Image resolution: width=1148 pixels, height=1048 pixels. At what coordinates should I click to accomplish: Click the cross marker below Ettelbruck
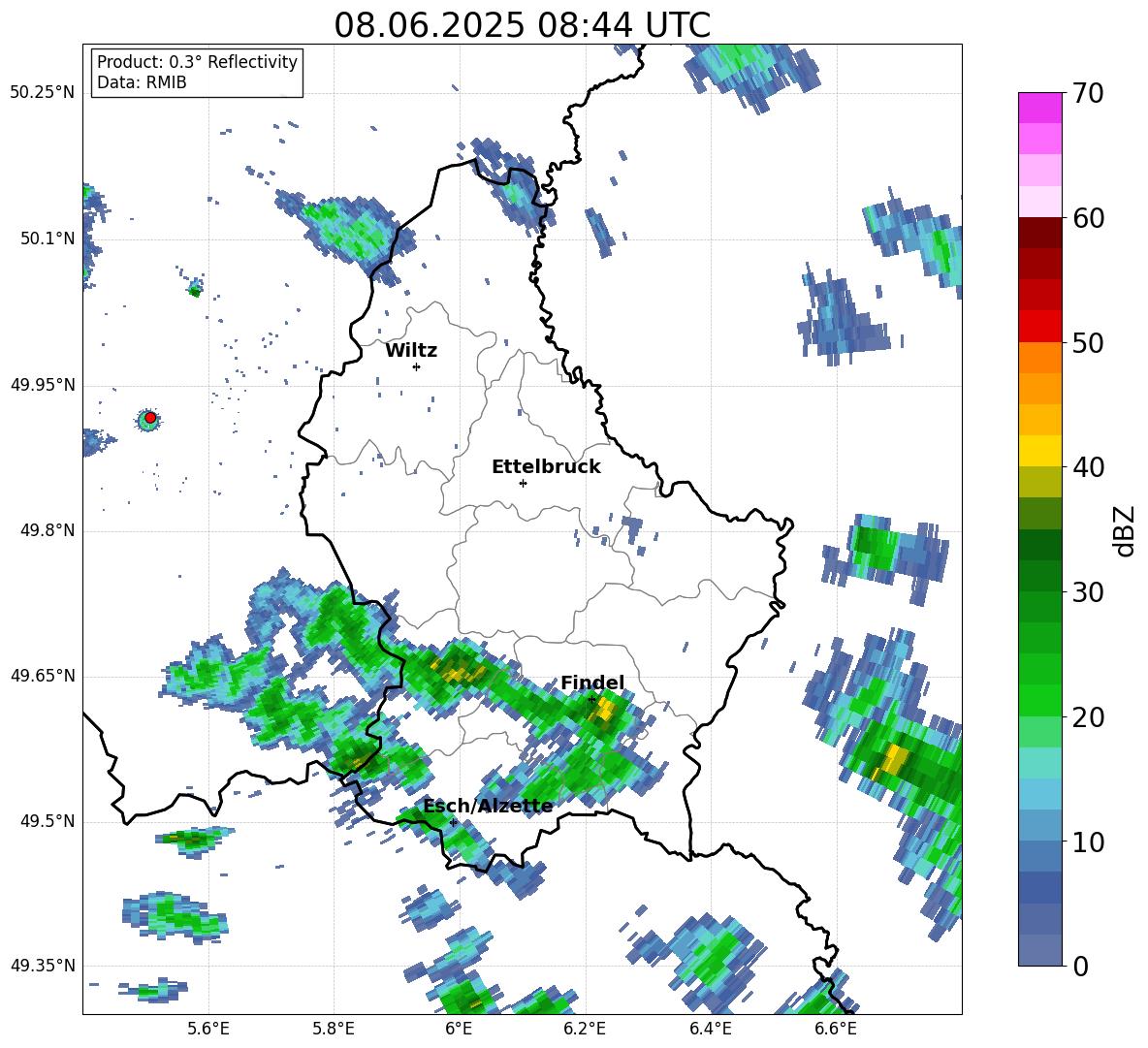point(523,483)
